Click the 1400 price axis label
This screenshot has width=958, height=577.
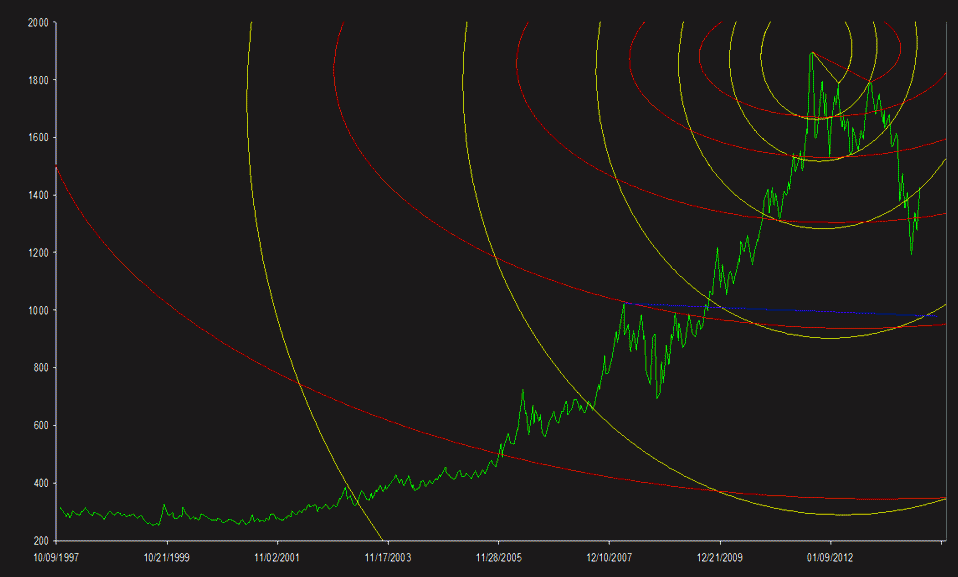coord(38,195)
